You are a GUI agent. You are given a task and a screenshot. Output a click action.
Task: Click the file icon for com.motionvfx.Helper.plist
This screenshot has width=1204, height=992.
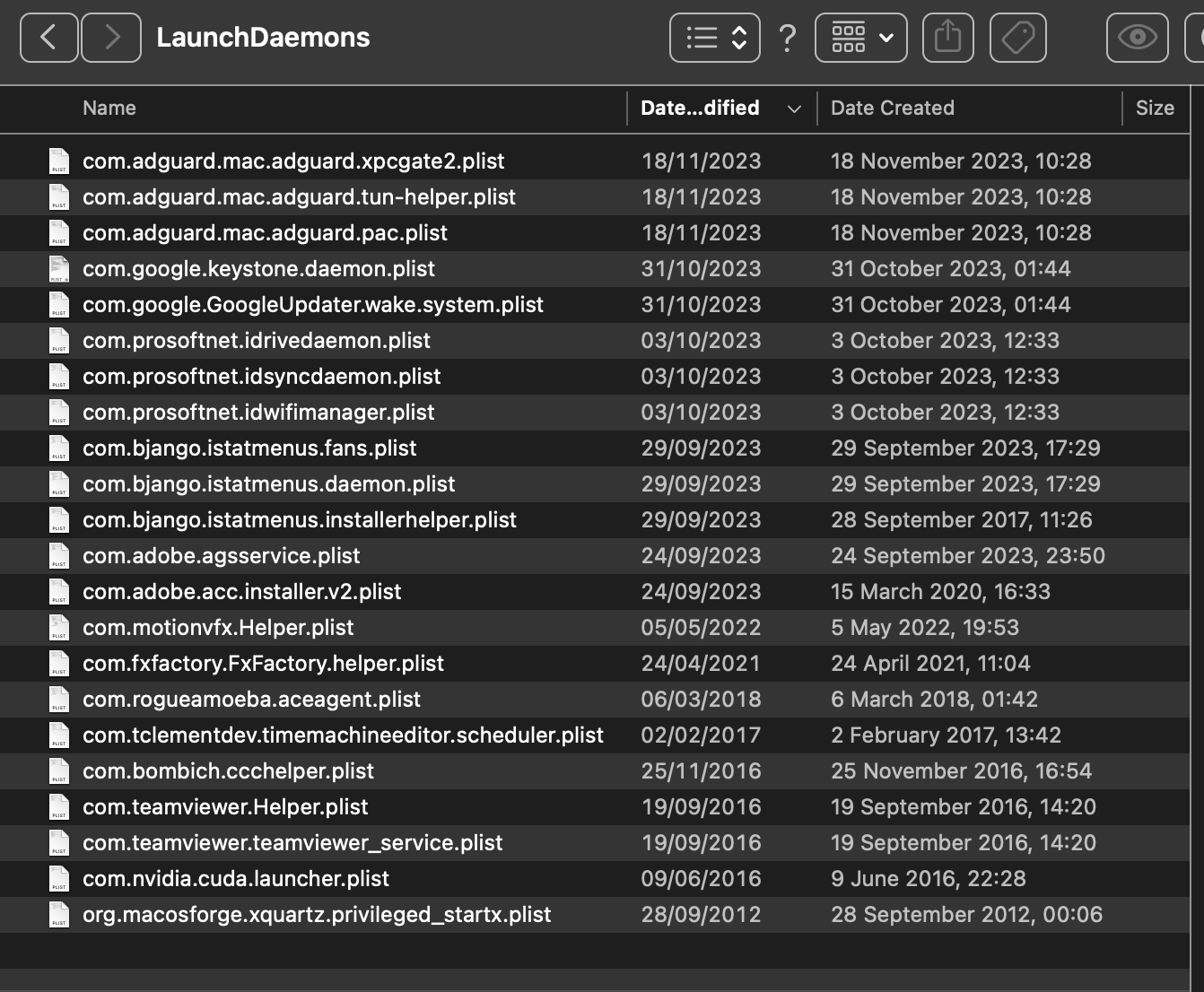pos(59,628)
